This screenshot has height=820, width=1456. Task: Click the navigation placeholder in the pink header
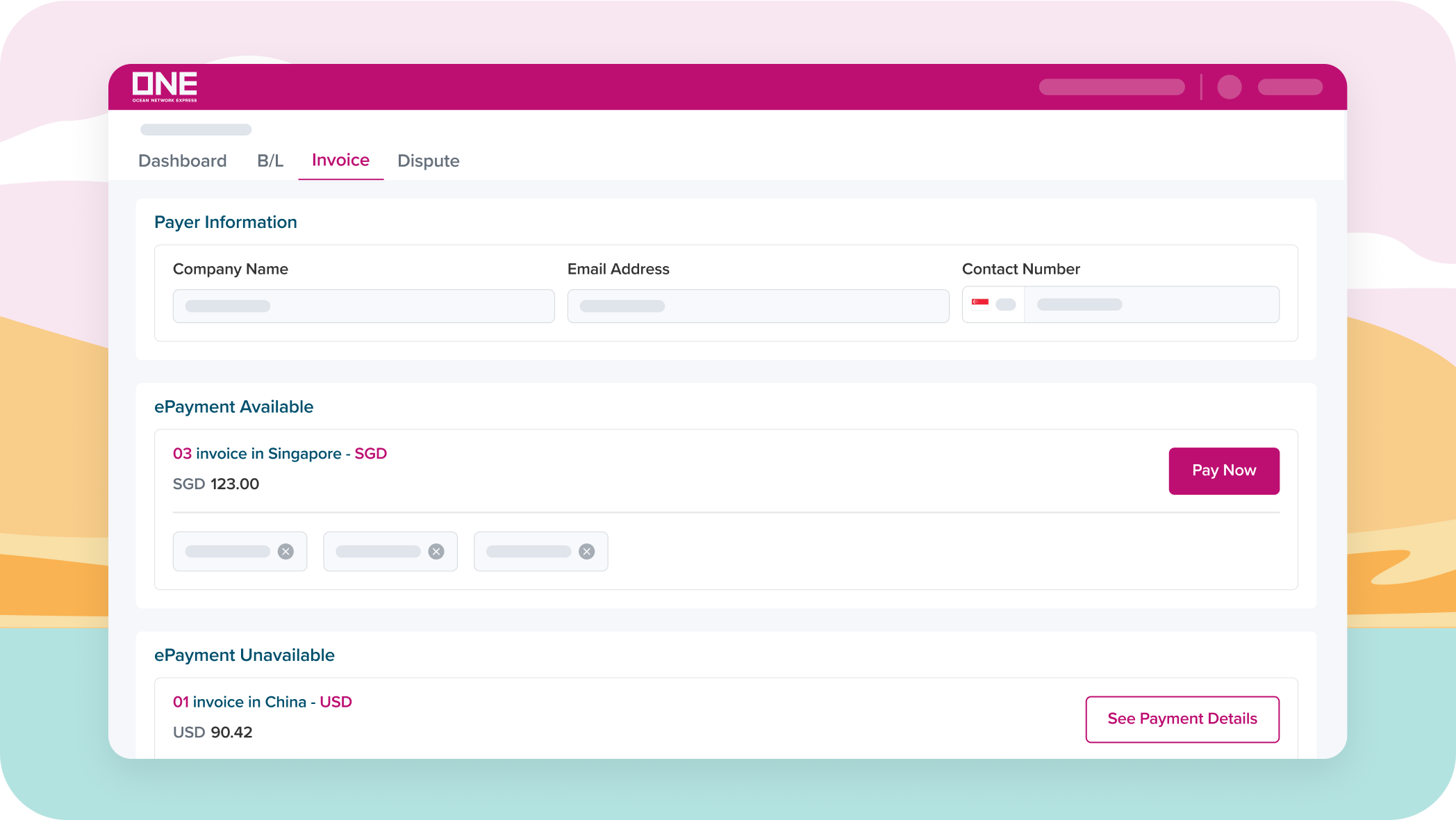pyautogui.click(x=1111, y=86)
